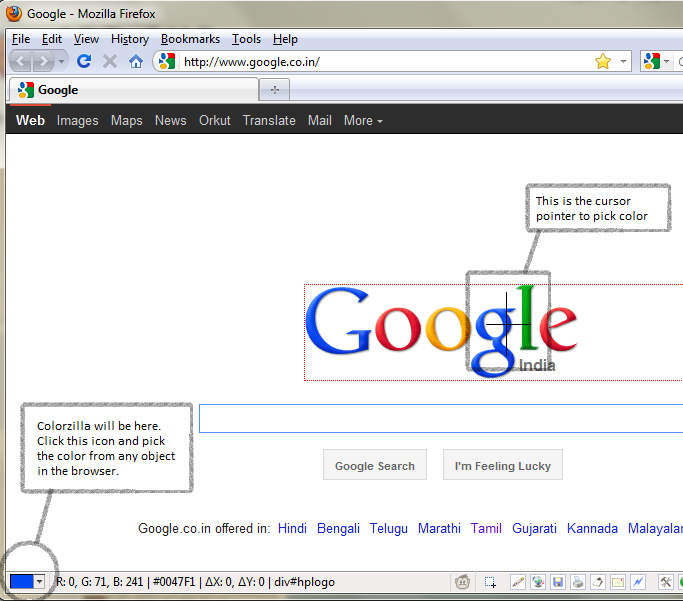Open the ColorZilla dropdown arrow in status bar
The width and height of the screenshot is (683, 601).
tap(40, 581)
